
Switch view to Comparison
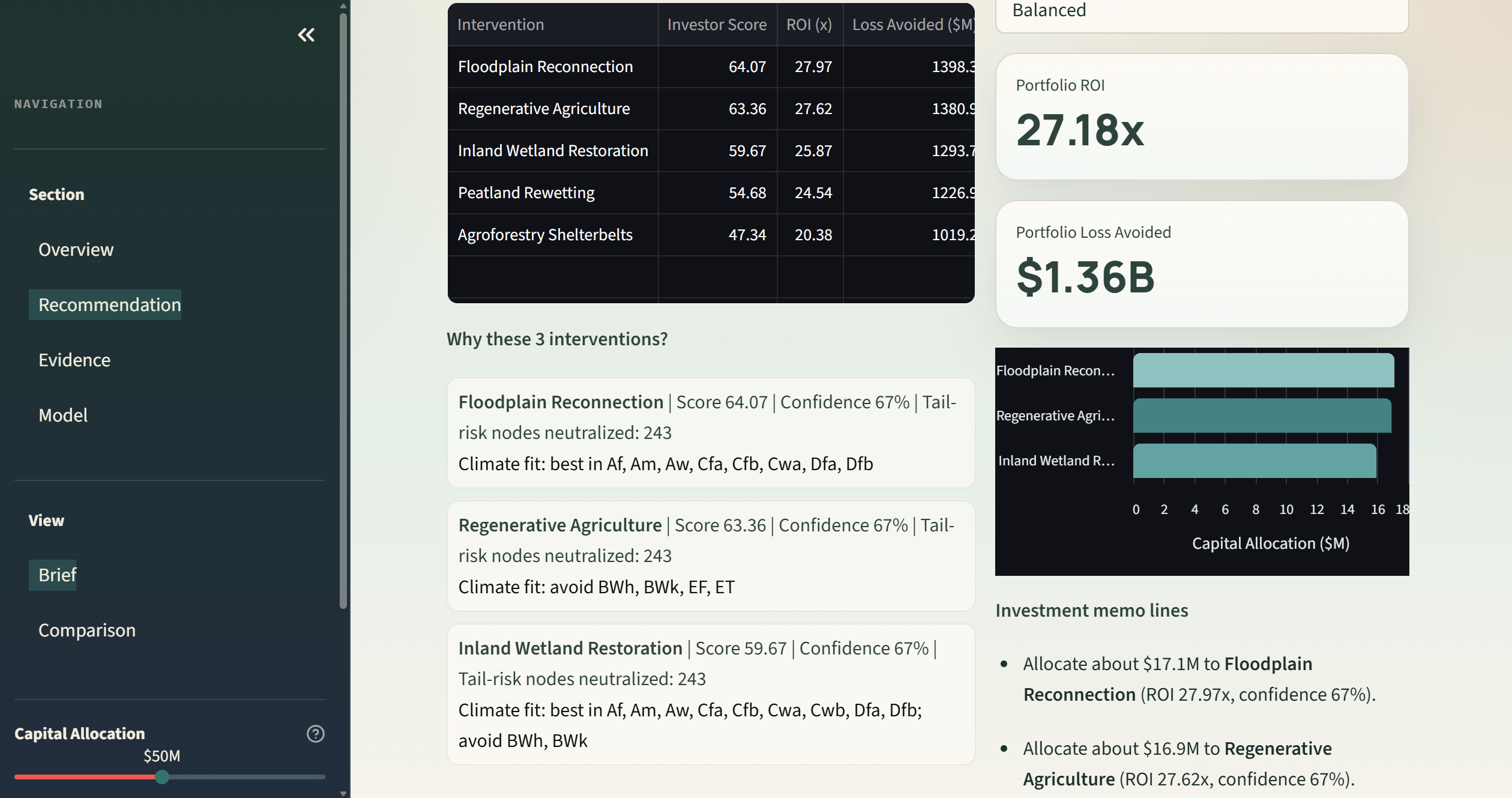87,630
